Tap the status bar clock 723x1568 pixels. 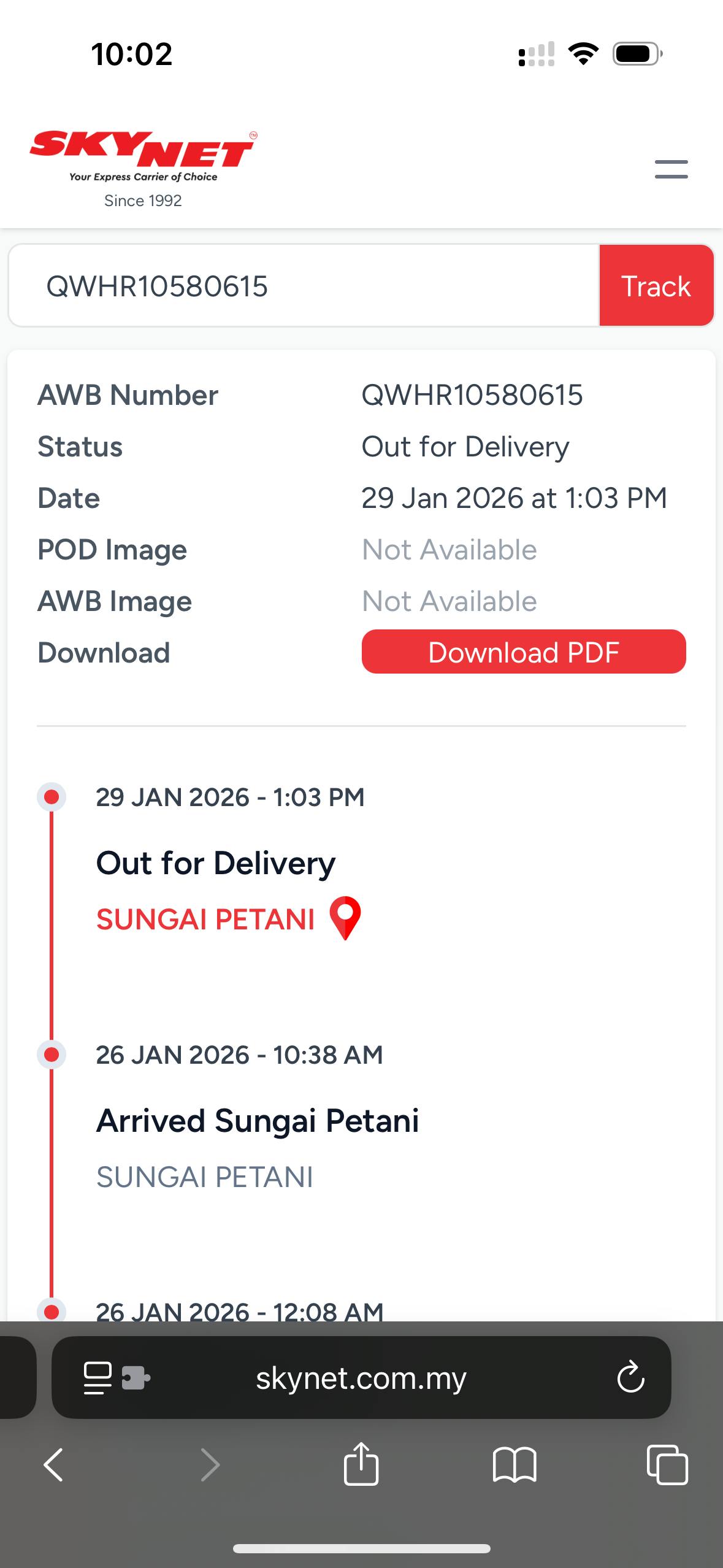[132, 54]
